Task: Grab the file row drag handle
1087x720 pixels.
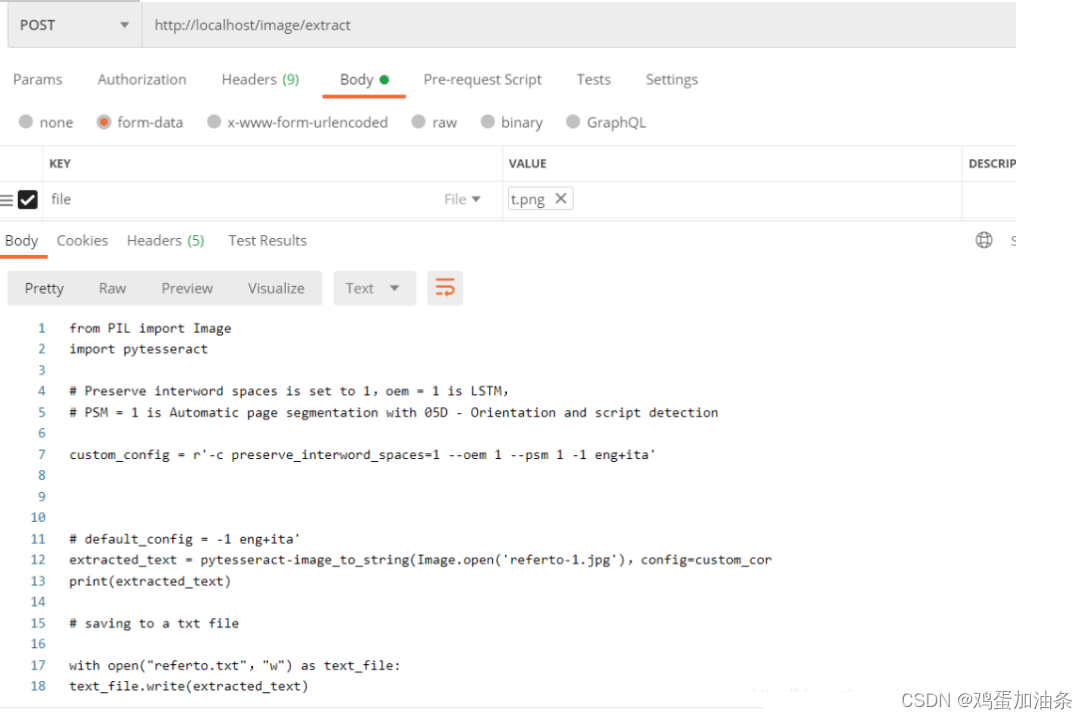Action: (x=7, y=200)
